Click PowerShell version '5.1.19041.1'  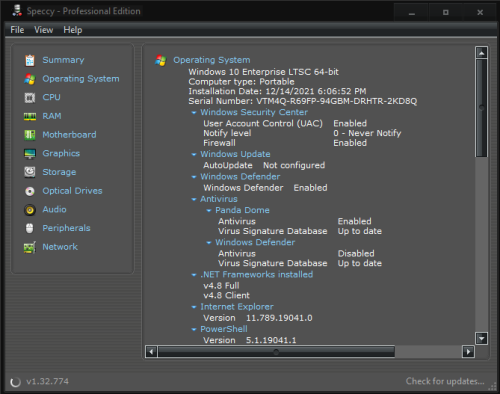pyautogui.click(x=271, y=340)
